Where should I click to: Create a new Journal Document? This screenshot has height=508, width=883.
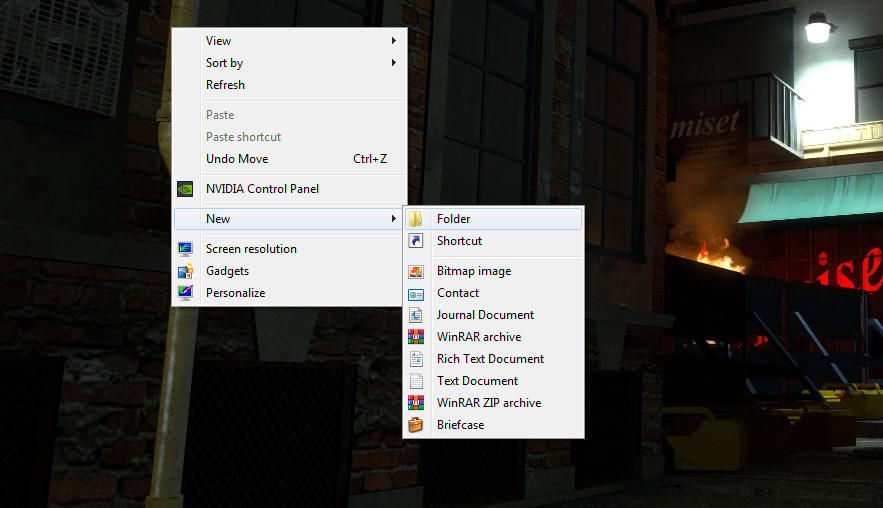pos(493,315)
